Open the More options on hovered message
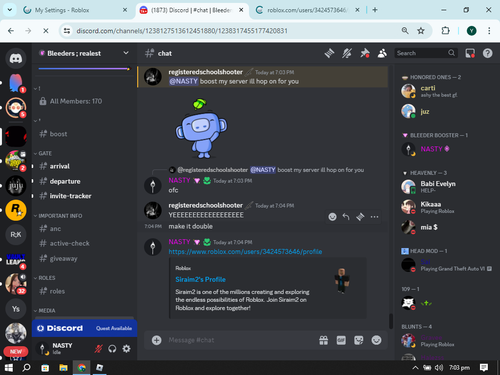Viewport: 500px width, 375px height. (x=374, y=217)
